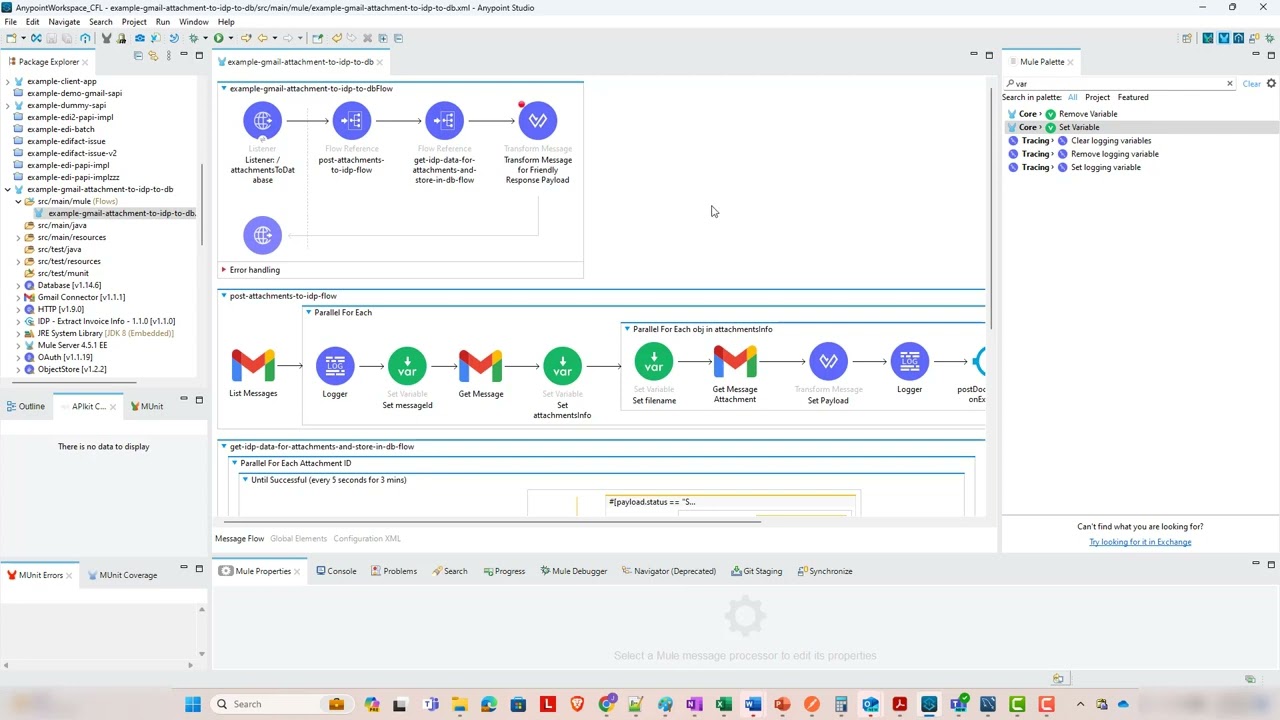Switch to the Console tab
Image resolution: width=1280 pixels, height=720 pixels.
coord(336,571)
